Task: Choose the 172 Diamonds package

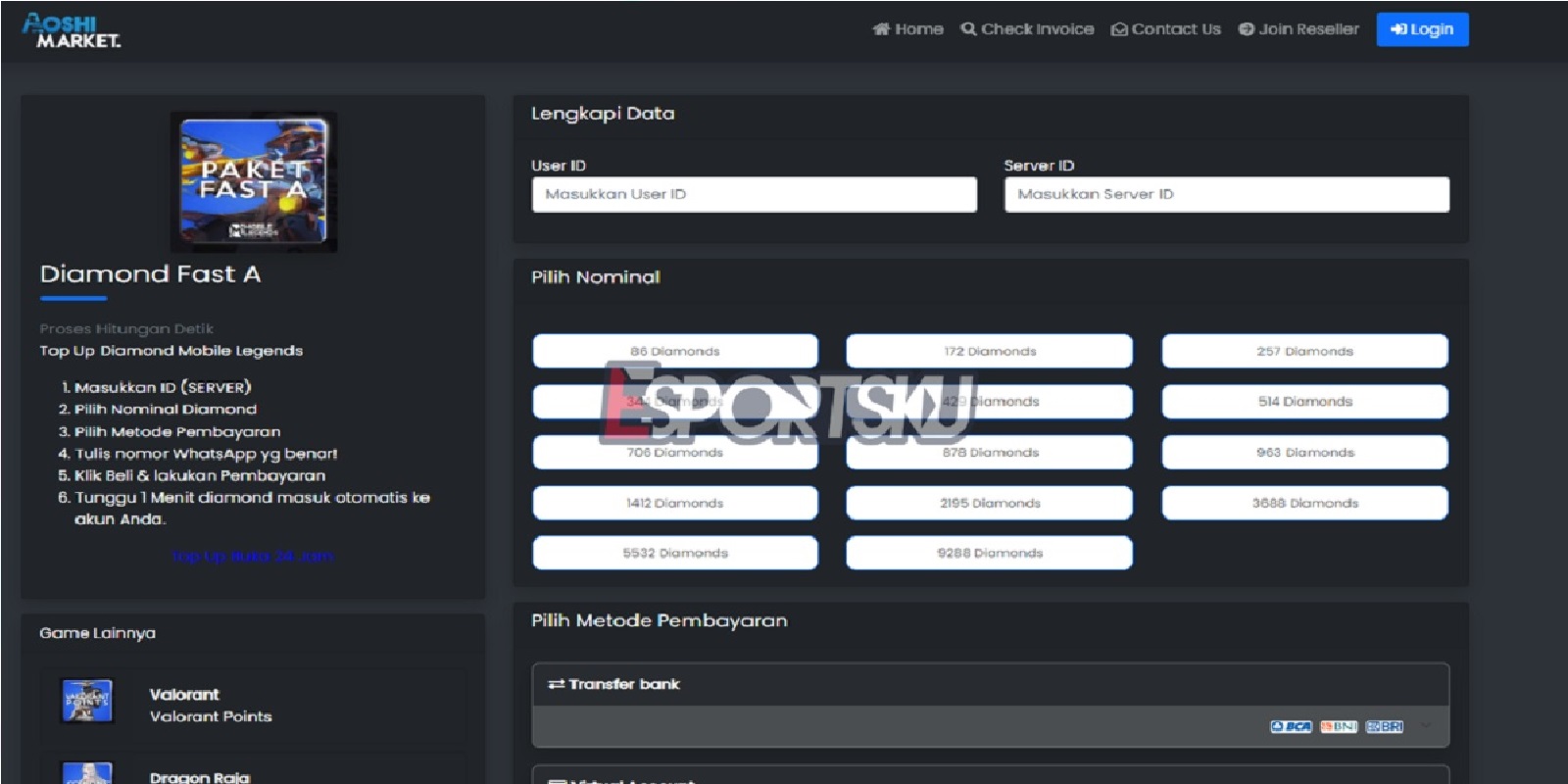Action: click(989, 351)
